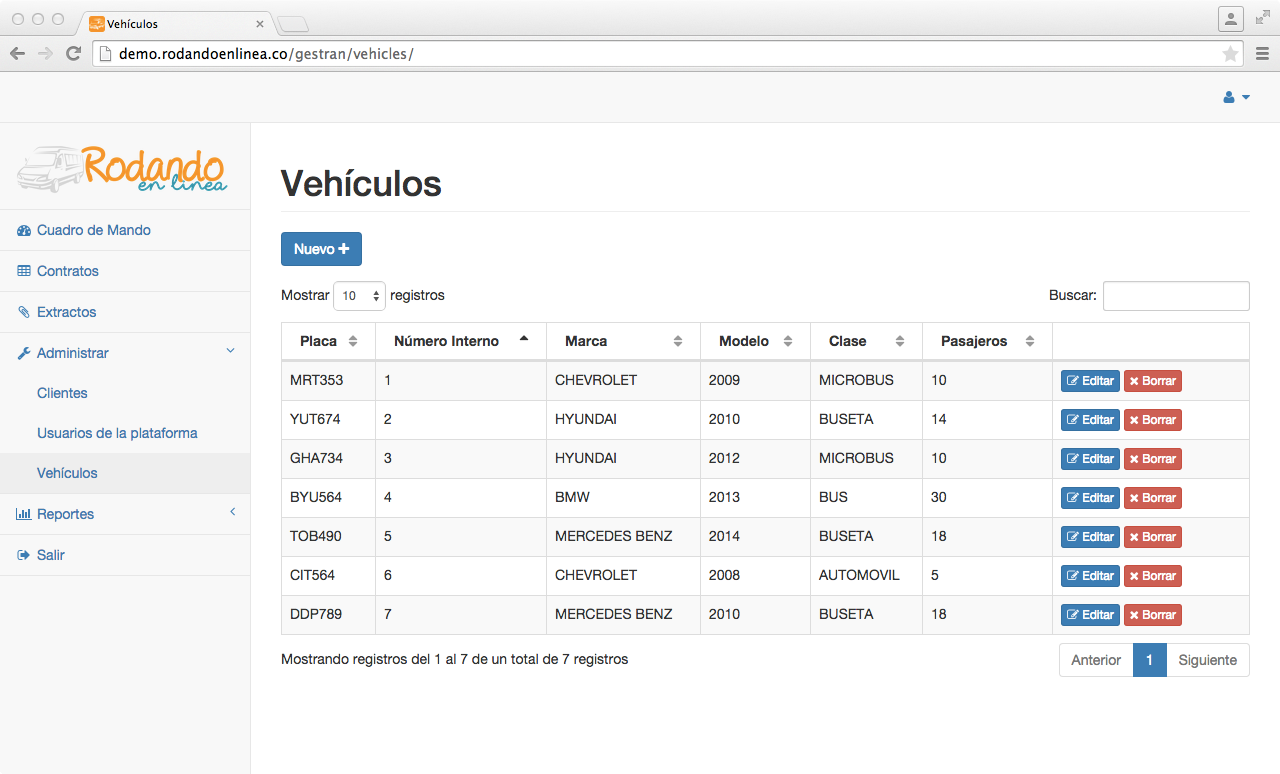Screen dimensions: 1280x774
Task: Open Chrome hamburger menu
Action: [x=1262, y=54]
